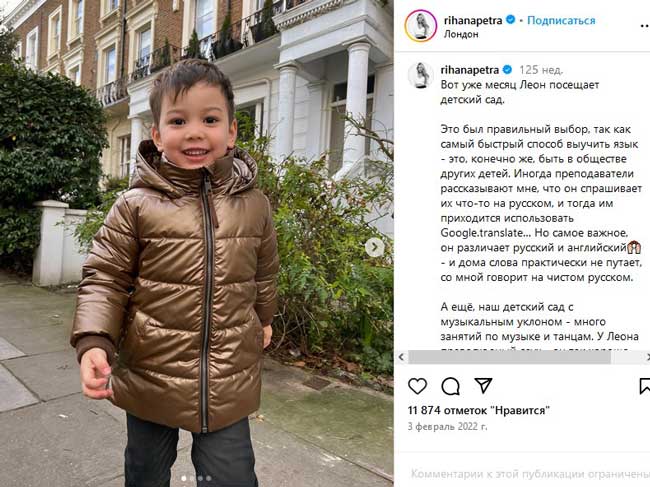Open rihanapetra username in header
Image resolution: width=650 pixels, height=487 pixels.
(473, 20)
